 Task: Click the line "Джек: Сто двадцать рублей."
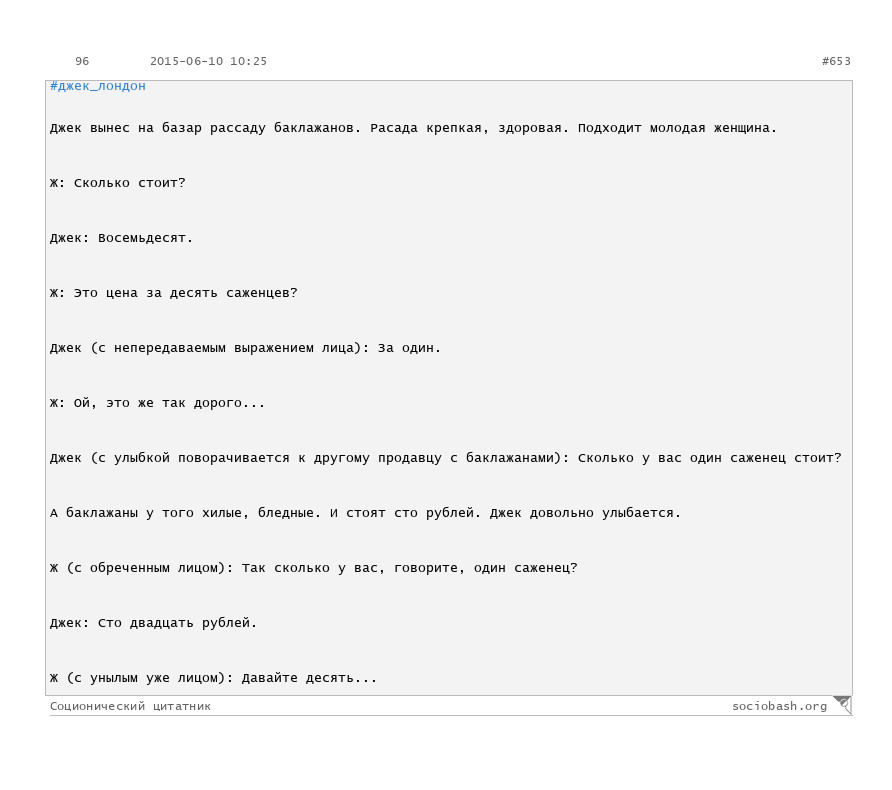pyautogui.click(x=153, y=623)
